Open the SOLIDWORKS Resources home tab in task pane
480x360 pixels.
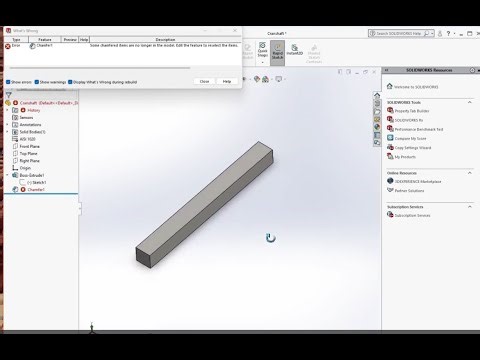(377, 95)
